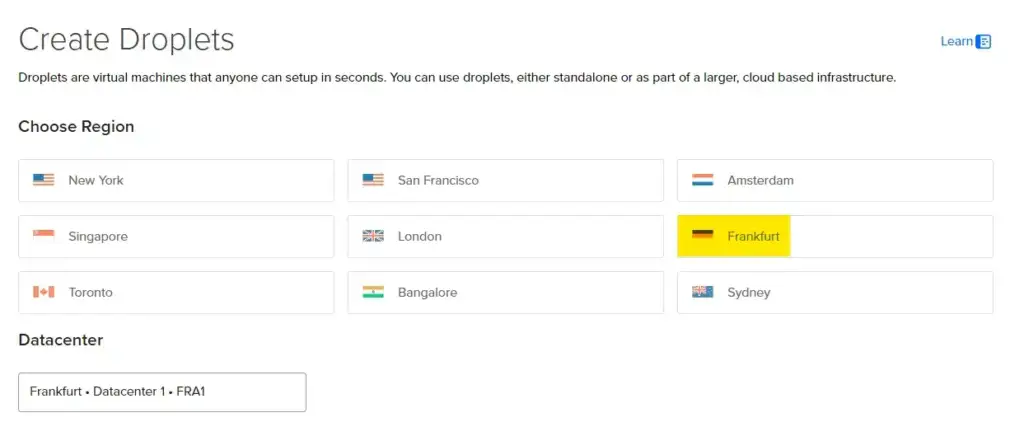Choose the San Francisco region option
This screenshot has height=422, width=1024.
pyautogui.click(x=438, y=180)
